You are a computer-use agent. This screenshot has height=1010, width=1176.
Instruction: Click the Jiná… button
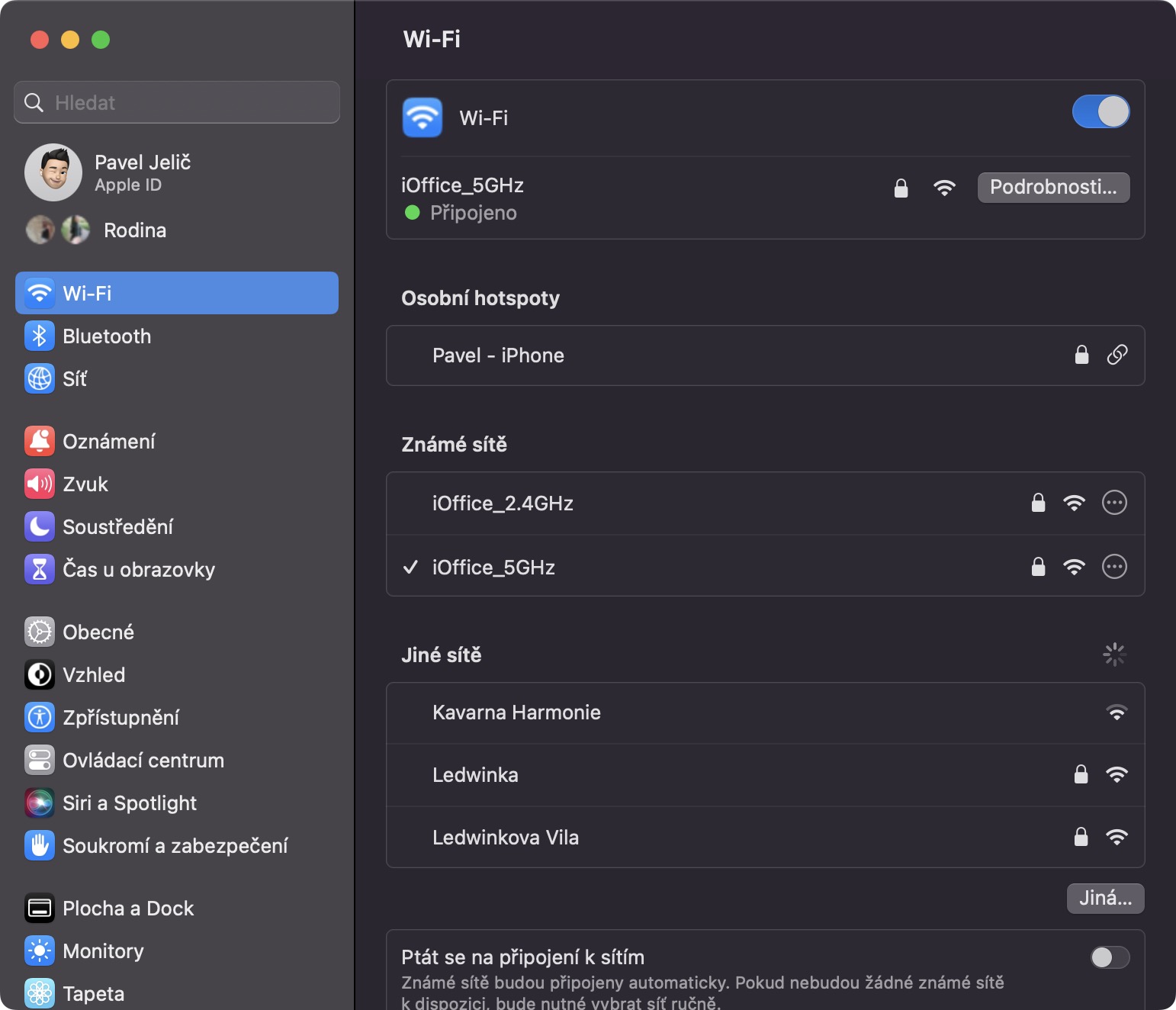coord(1105,899)
